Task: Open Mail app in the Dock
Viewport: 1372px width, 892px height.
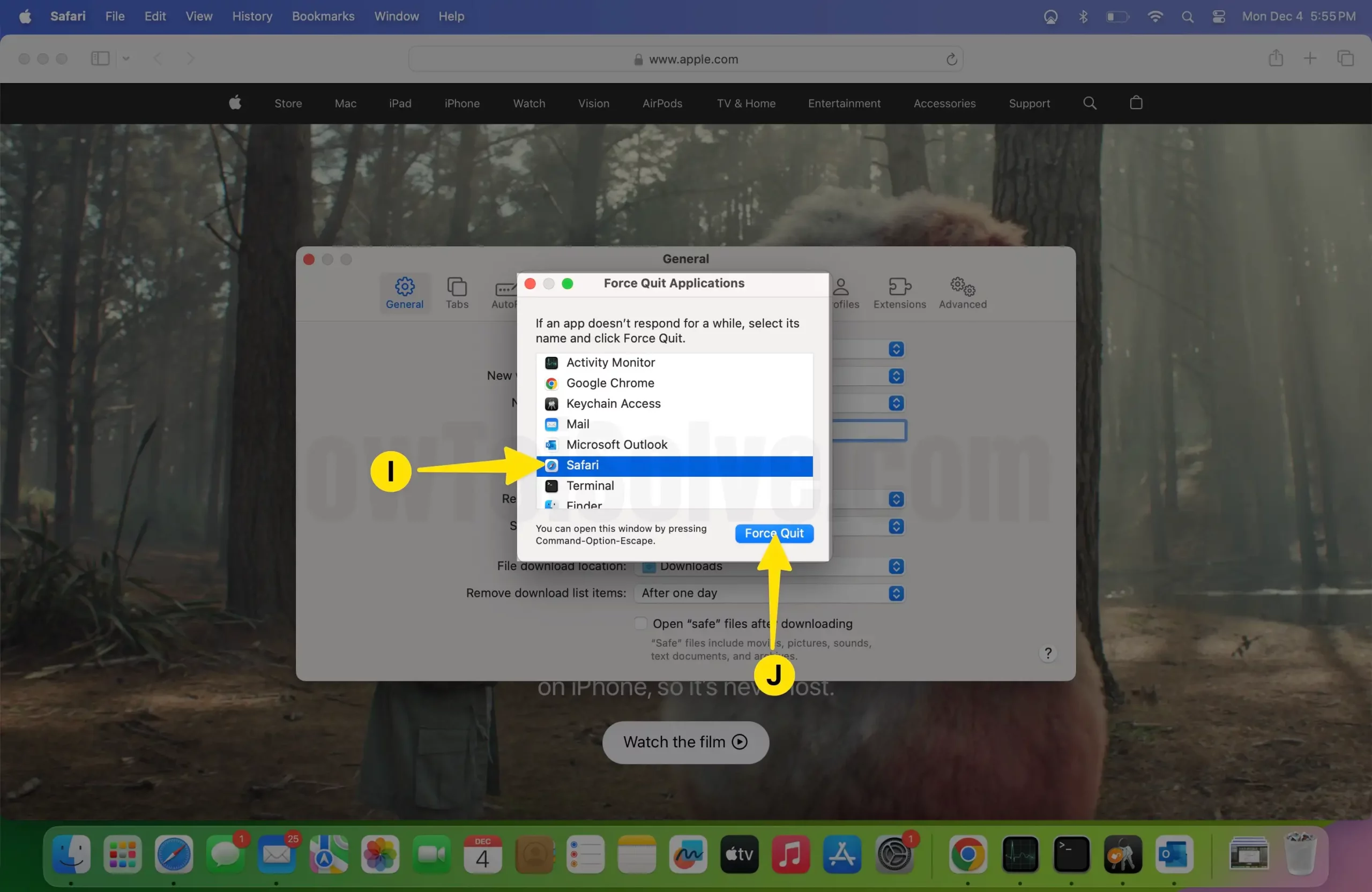Action: tap(277, 853)
